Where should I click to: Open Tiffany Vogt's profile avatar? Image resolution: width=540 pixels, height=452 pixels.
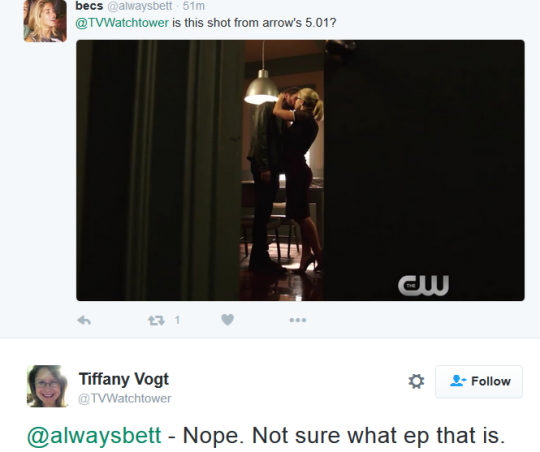click(47, 386)
